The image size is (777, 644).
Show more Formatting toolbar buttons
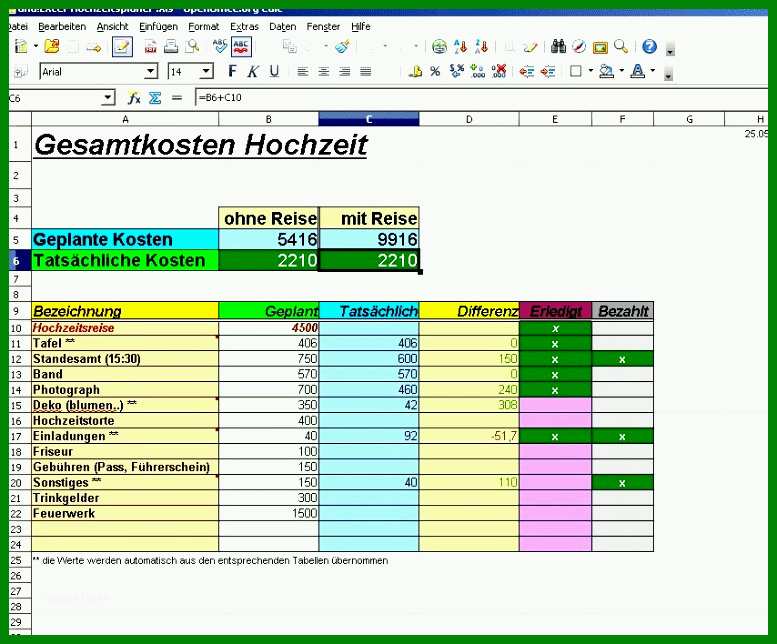[668, 75]
